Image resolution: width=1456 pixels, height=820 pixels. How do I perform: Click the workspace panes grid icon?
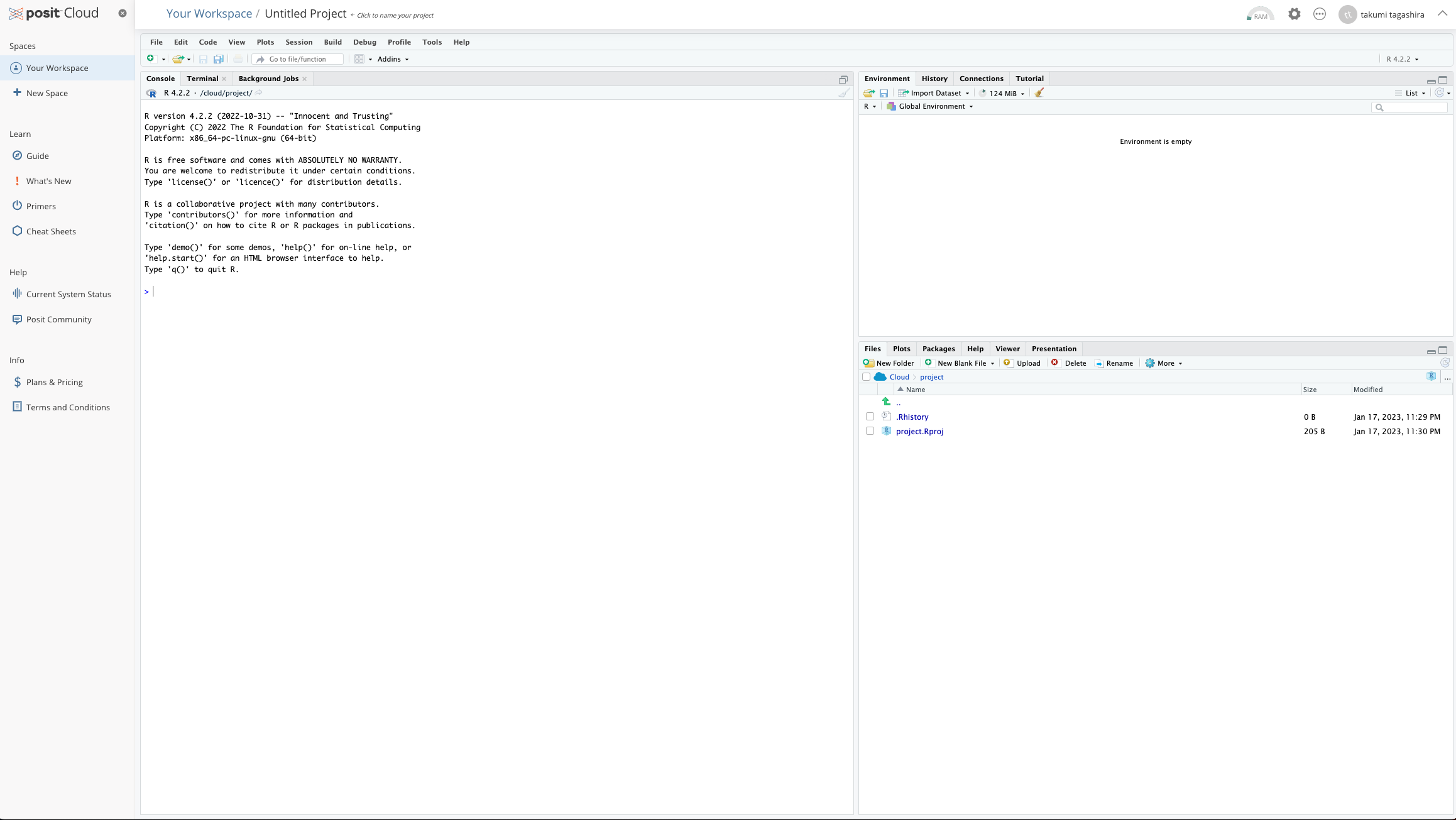(359, 59)
